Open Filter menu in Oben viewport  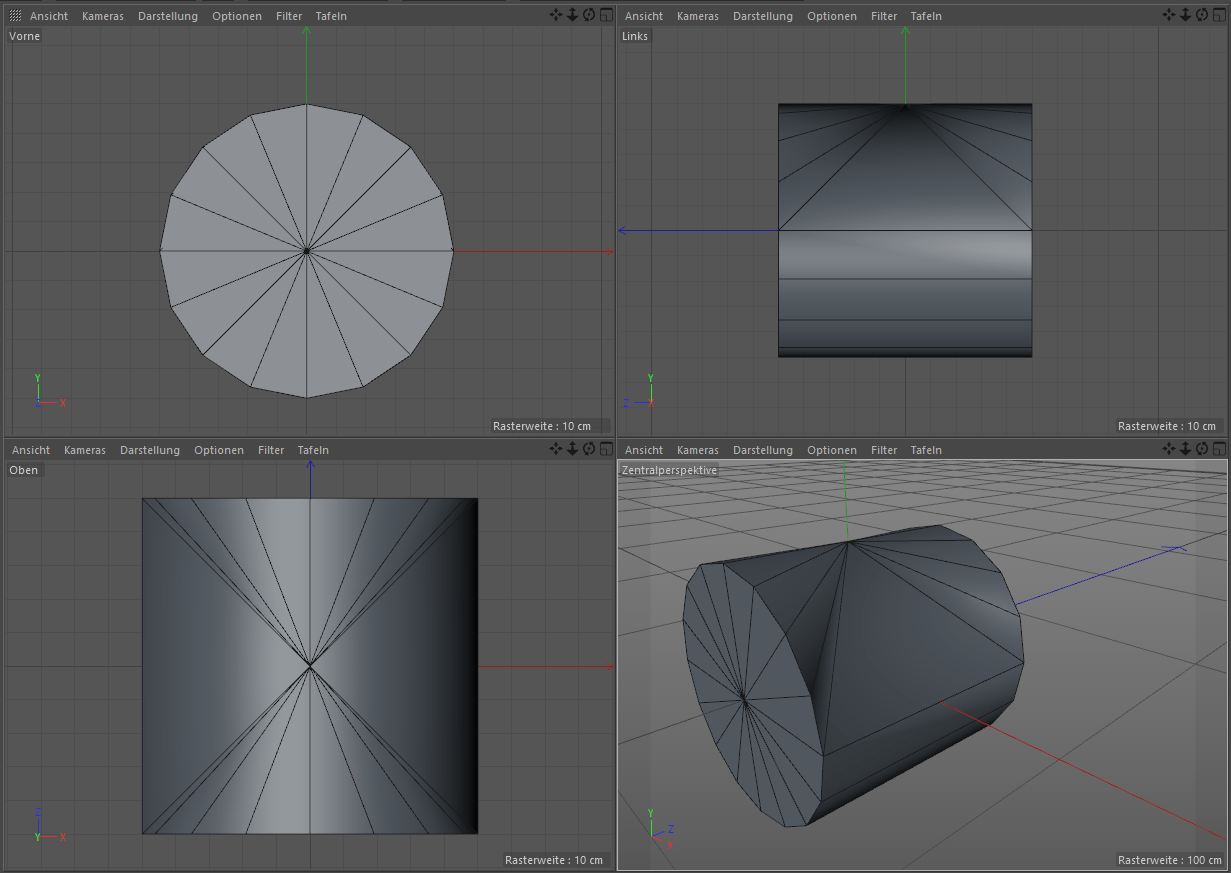click(x=271, y=450)
